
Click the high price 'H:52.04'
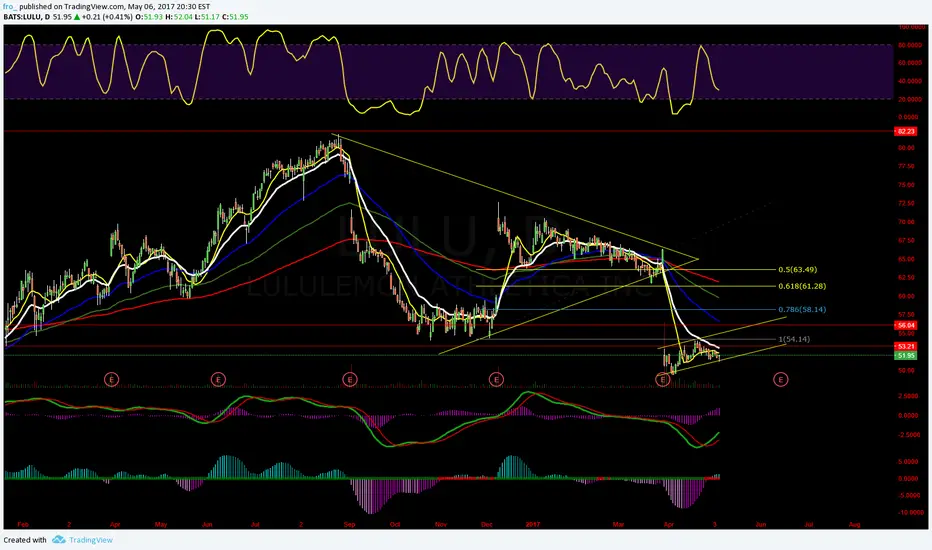point(179,17)
